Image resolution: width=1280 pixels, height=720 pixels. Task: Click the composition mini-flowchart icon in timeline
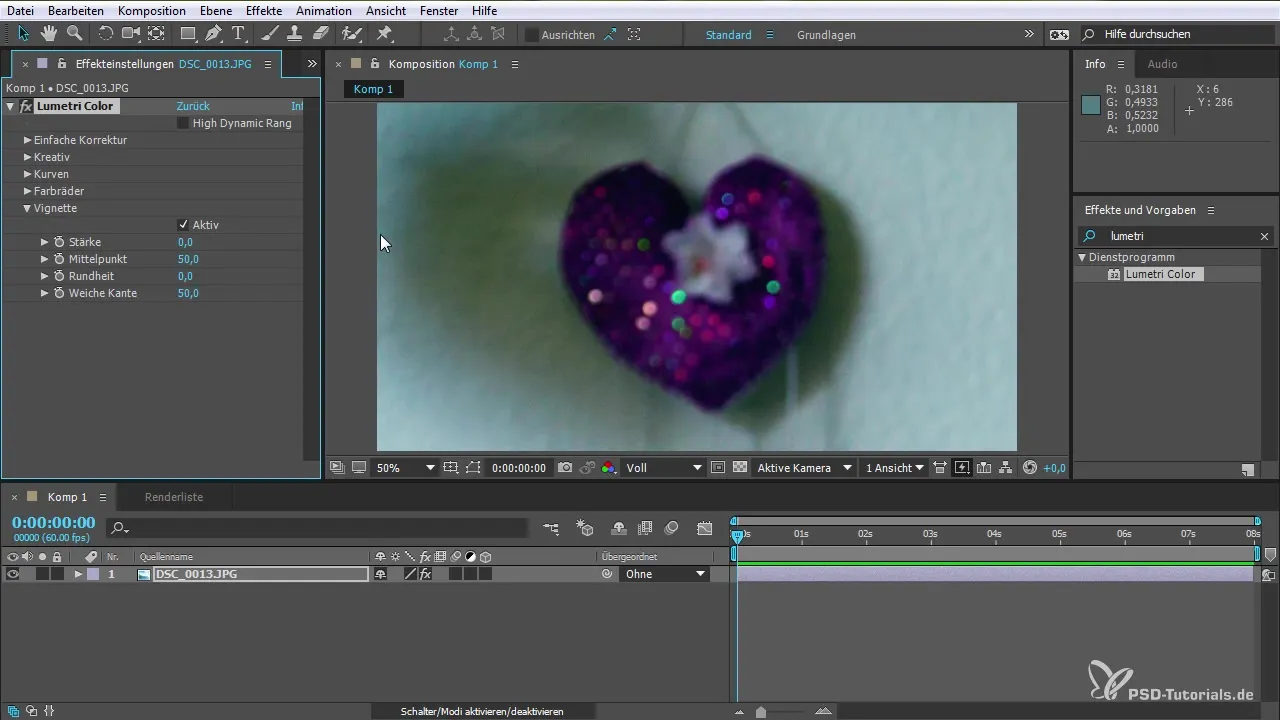tap(552, 528)
